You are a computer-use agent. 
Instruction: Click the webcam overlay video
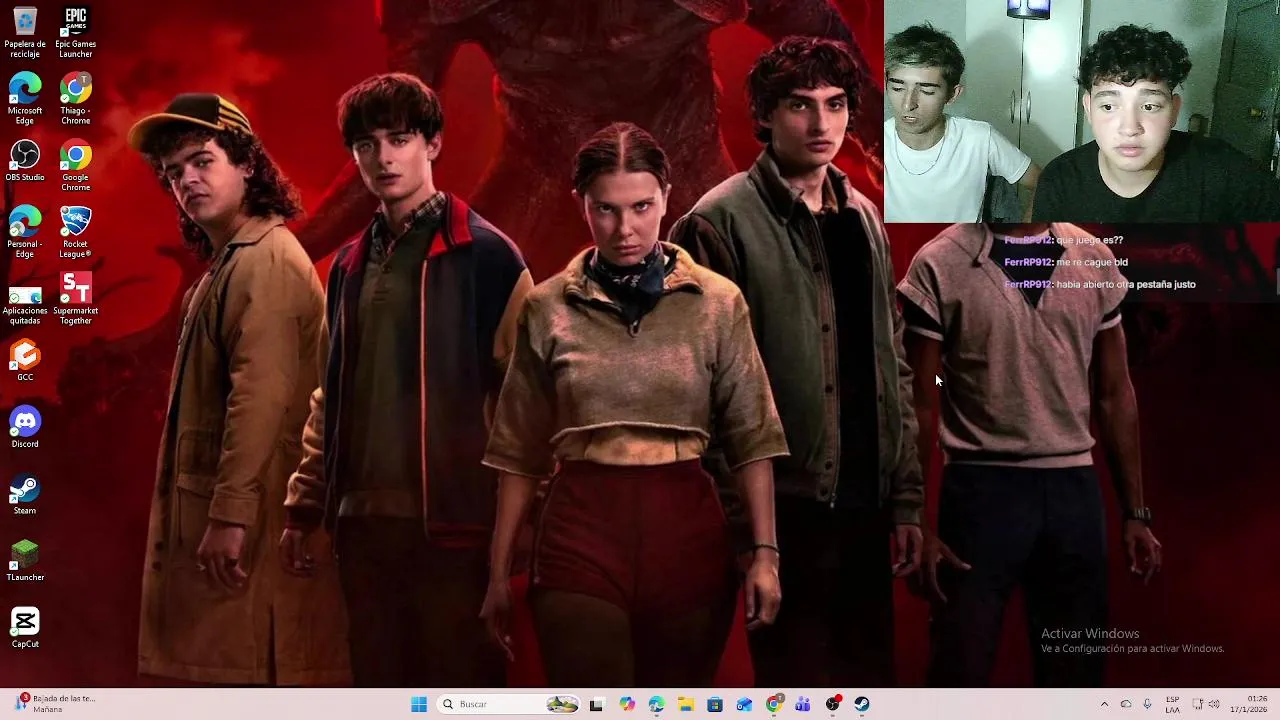[x=1082, y=111]
